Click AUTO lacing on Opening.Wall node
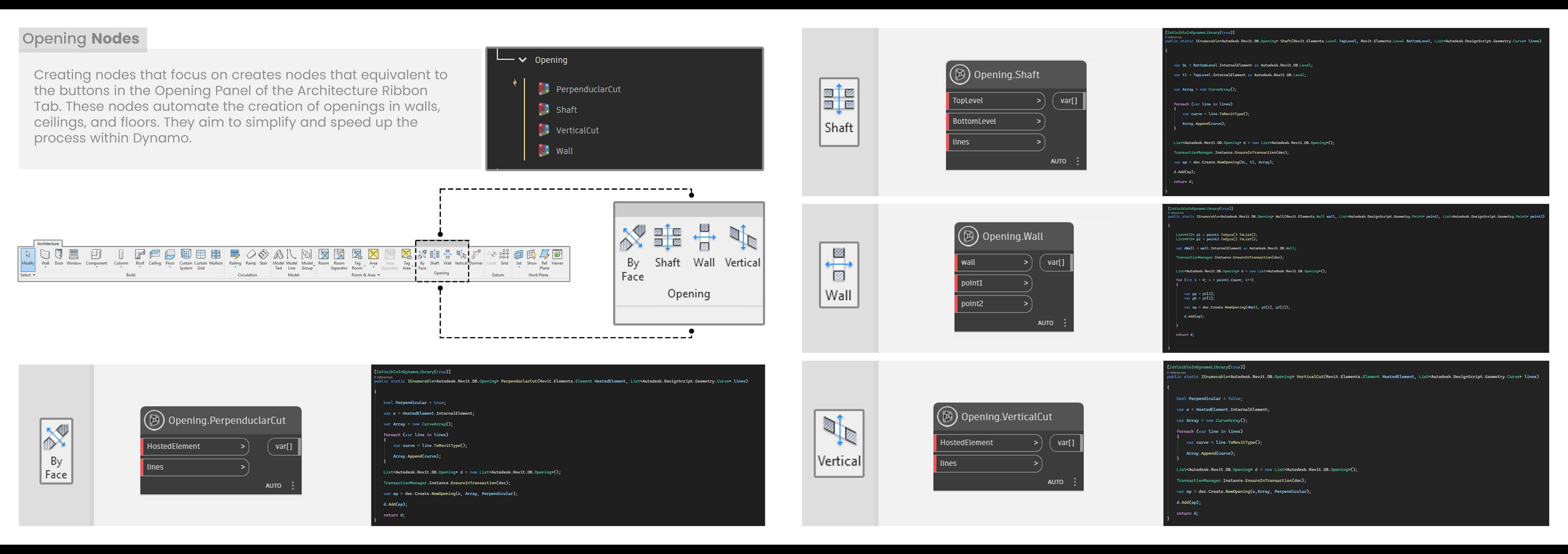This screenshot has width=1568, height=554. click(1045, 323)
